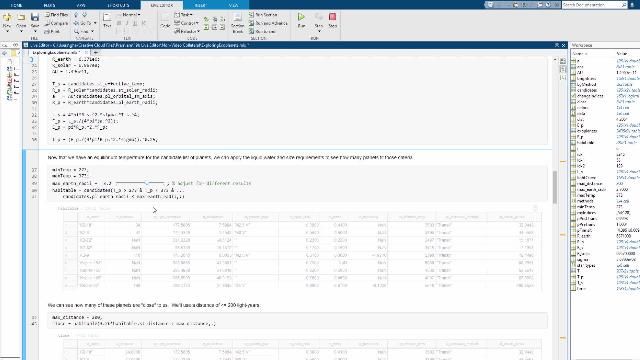Click the Run button in the toolbar
Image resolution: width=640 pixels, height=360 pixels.
[x=301, y=20]
